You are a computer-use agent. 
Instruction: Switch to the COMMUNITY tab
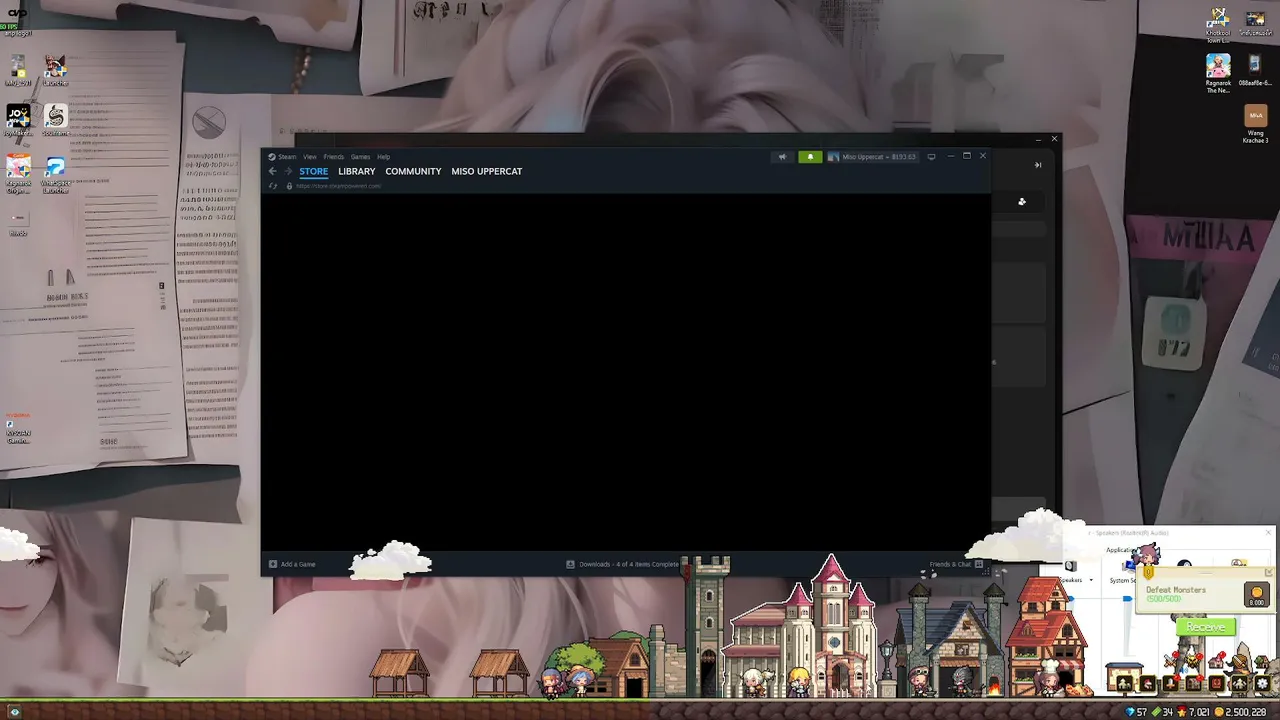[413, 171]
